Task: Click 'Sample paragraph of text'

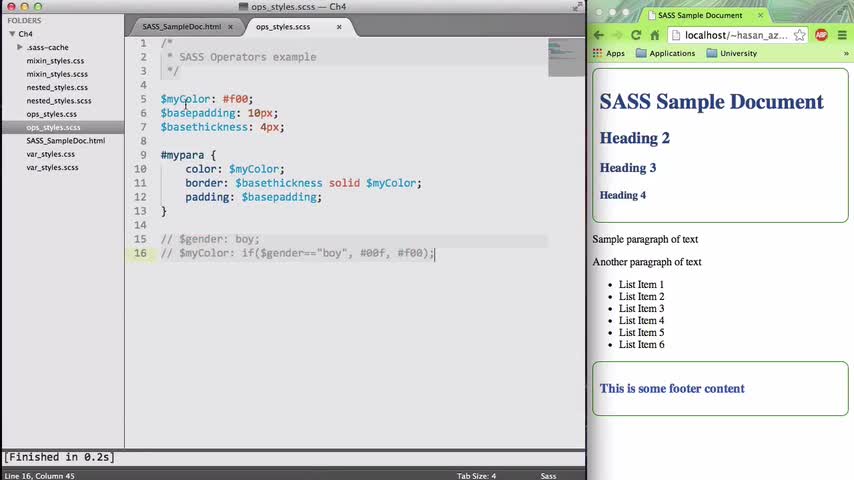Action: 645,239
